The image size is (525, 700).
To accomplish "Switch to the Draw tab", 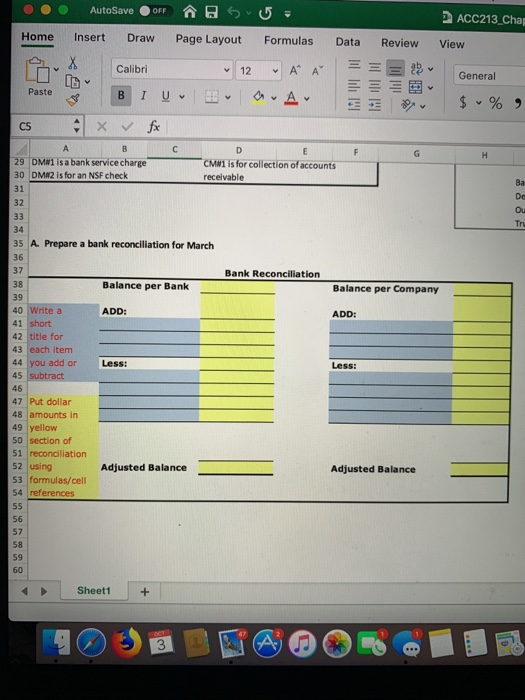I will coord(141,38).
